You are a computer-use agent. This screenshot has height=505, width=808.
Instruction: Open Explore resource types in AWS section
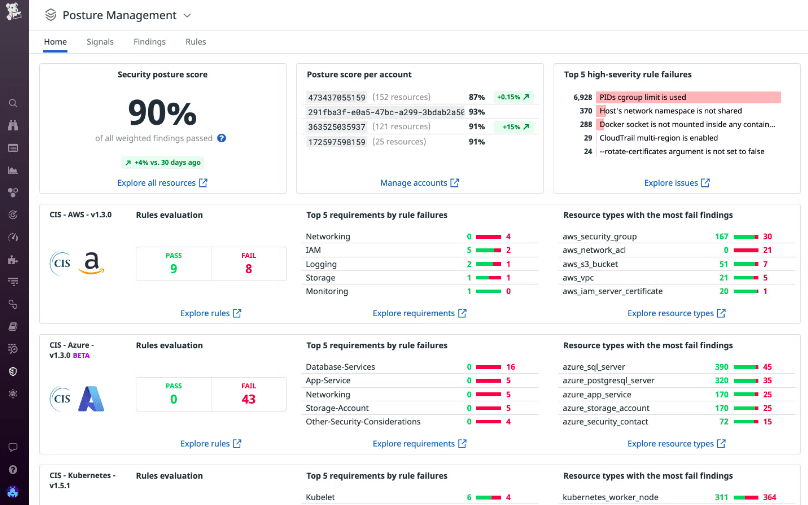point(676,313)
